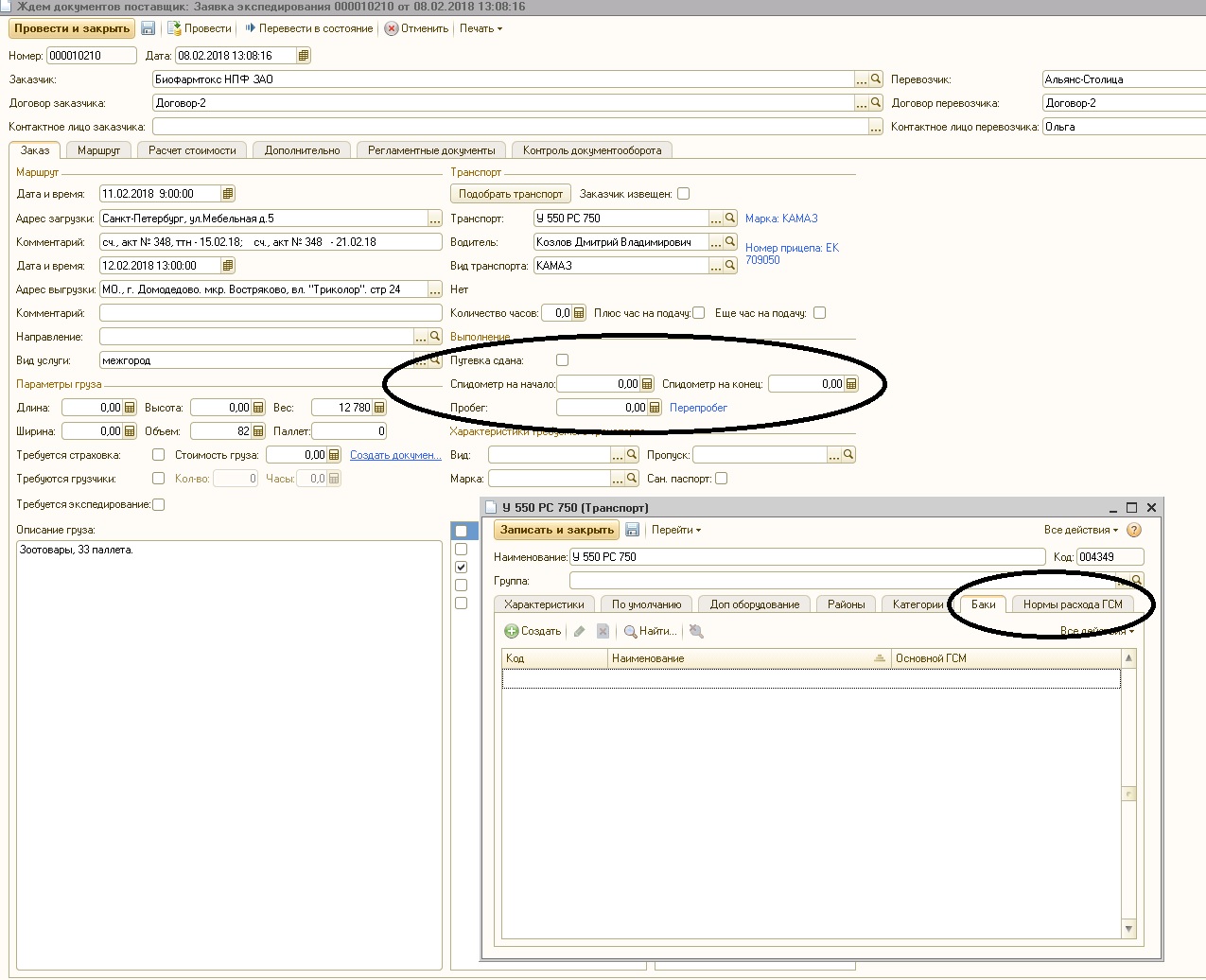Viewport: 1206px width, 980px height.
Task: Open the calendar picker next to document date
Action: tap(304, 56)
